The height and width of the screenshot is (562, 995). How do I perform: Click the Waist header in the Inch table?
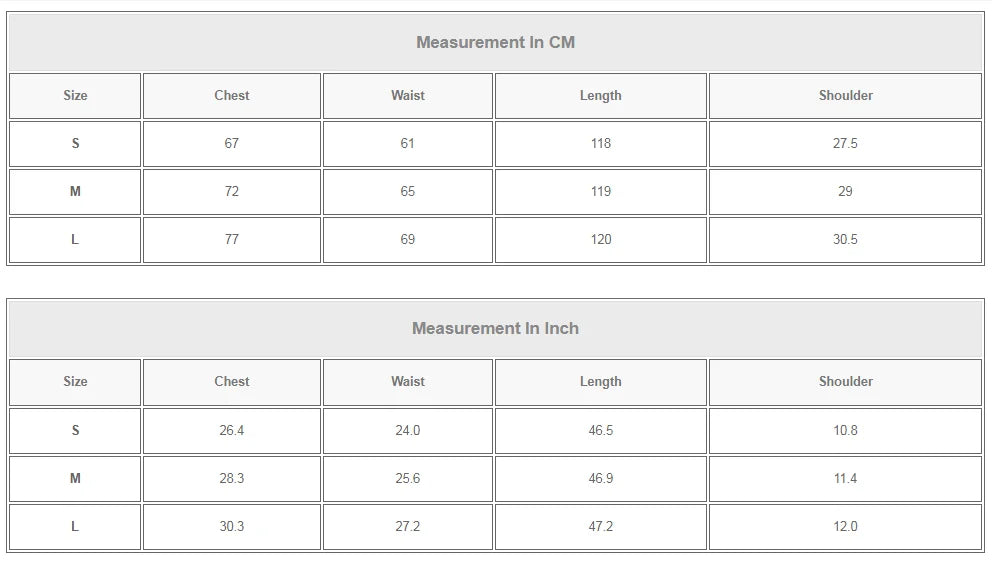pos(407,382)
